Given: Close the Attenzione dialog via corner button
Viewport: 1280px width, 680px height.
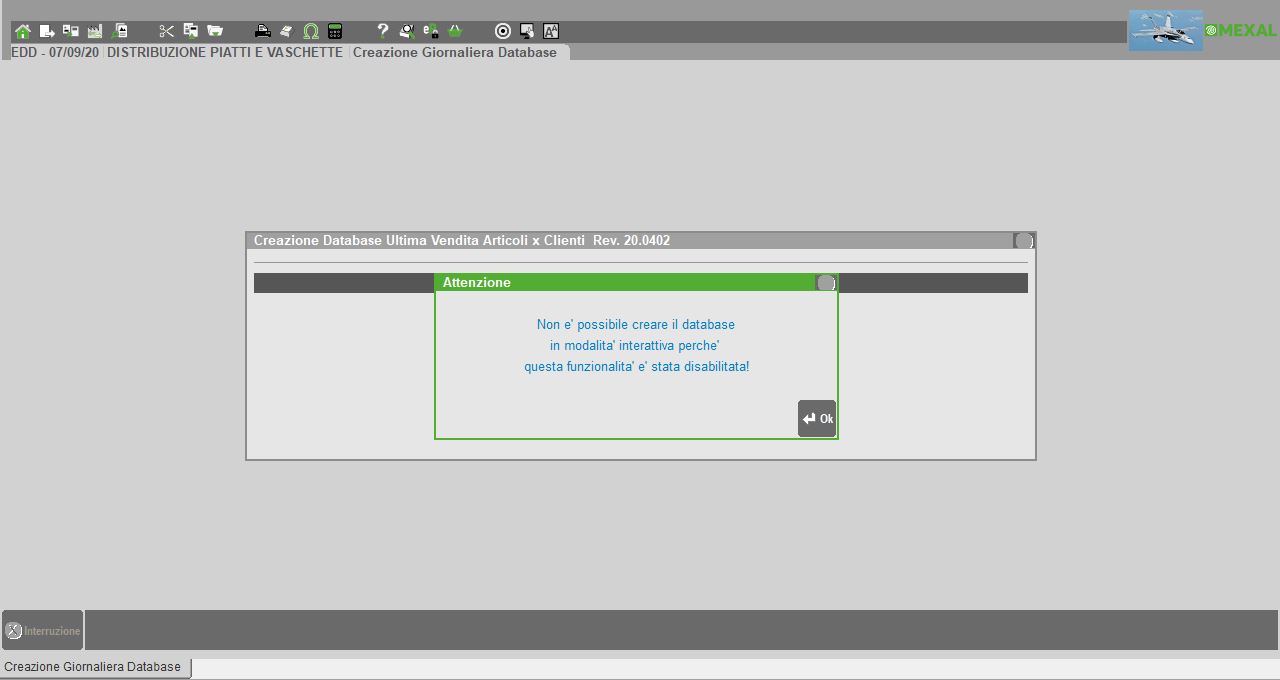Looking at the screenshot, I should (x=825, y=283).
